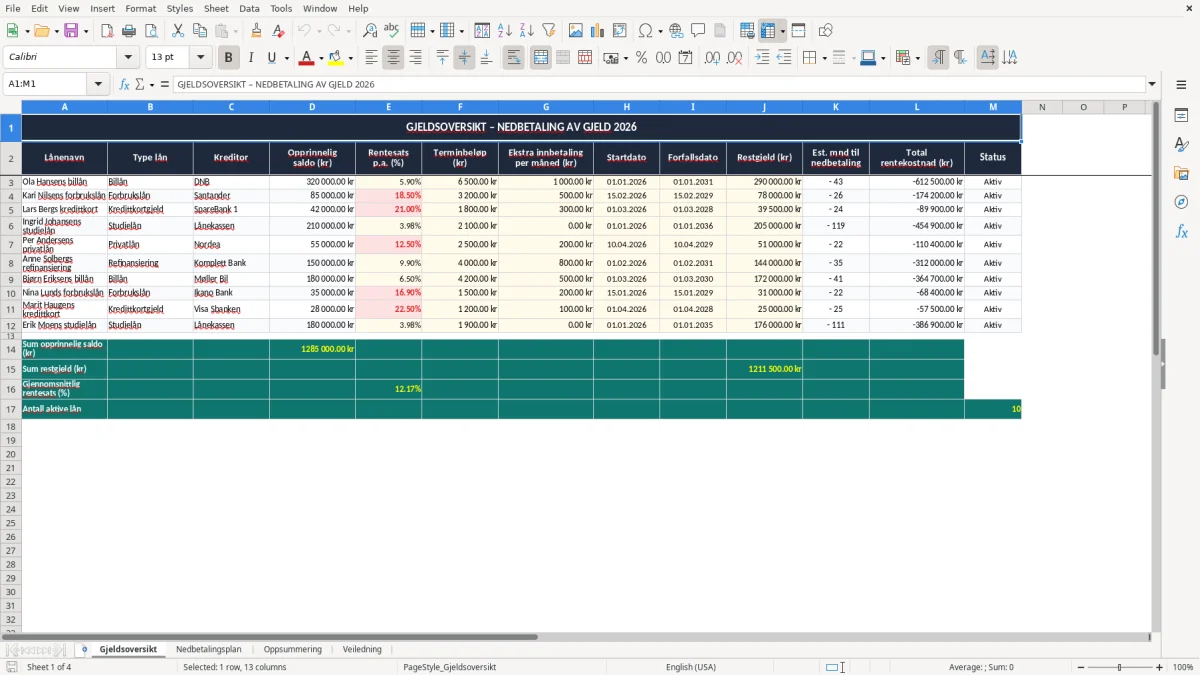Open the Styles menu

click(x=180, y=8)
